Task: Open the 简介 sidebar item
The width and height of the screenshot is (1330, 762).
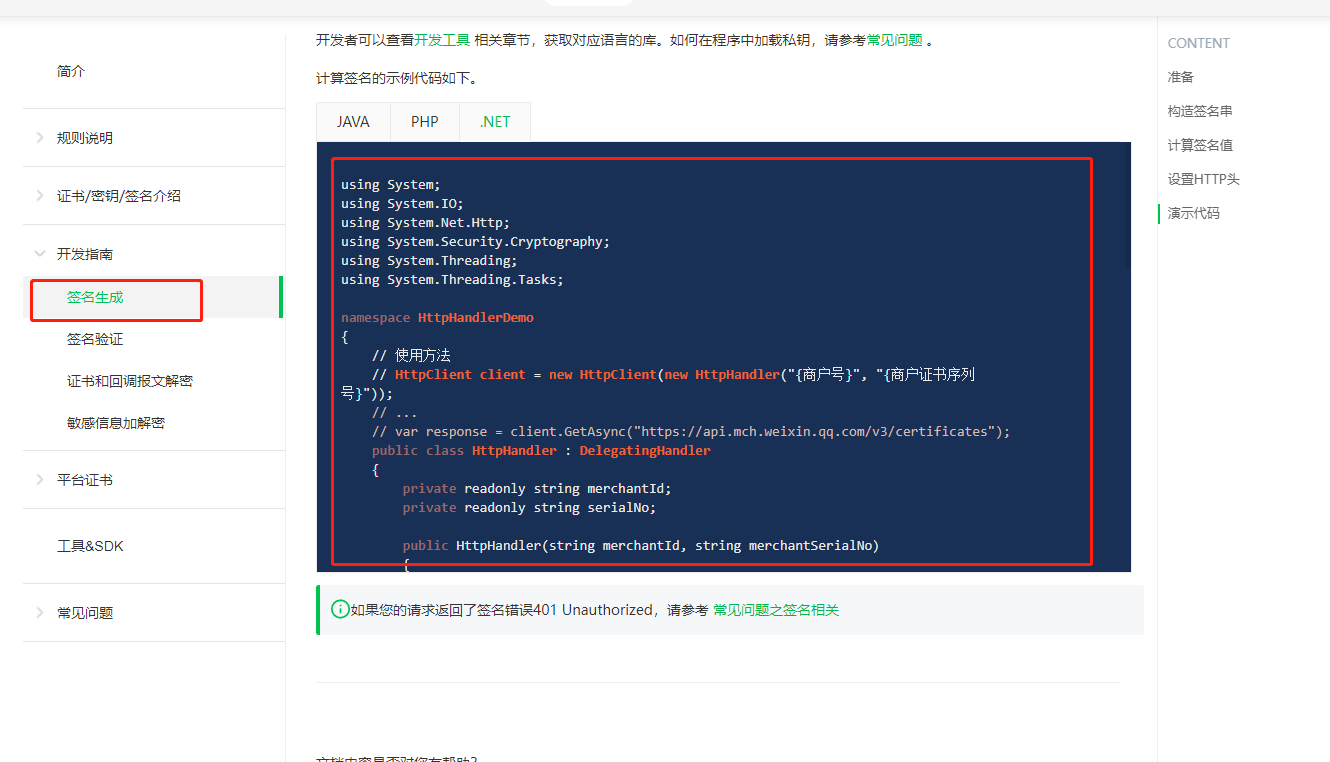Action: pyautogui.click(x=71, y=72)
